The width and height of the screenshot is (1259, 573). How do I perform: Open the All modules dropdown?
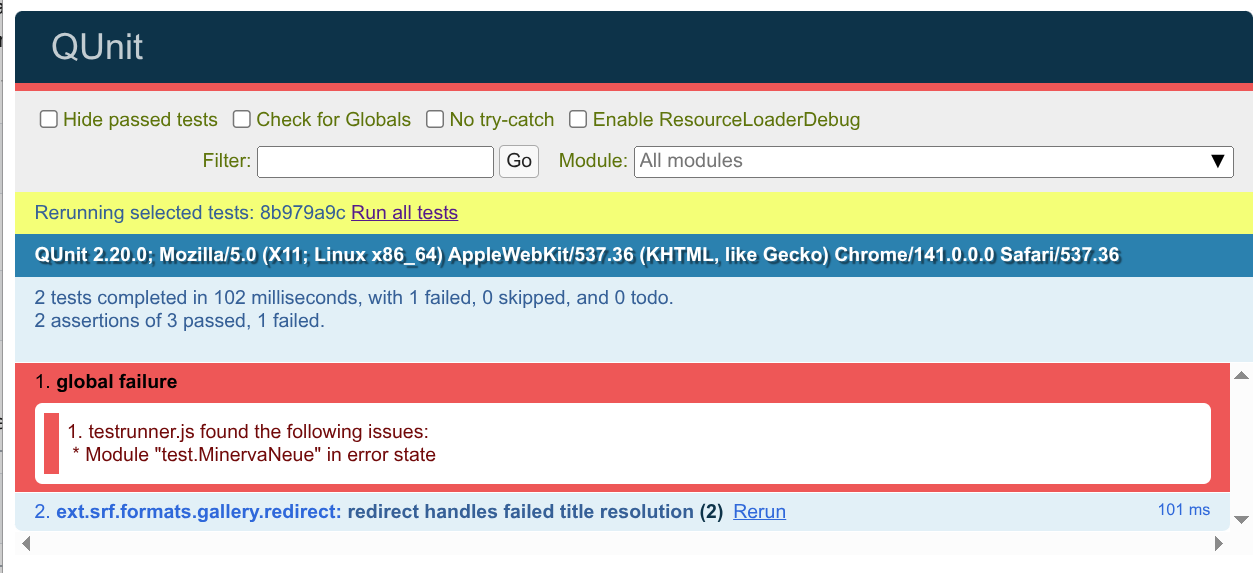pos(920,161)
